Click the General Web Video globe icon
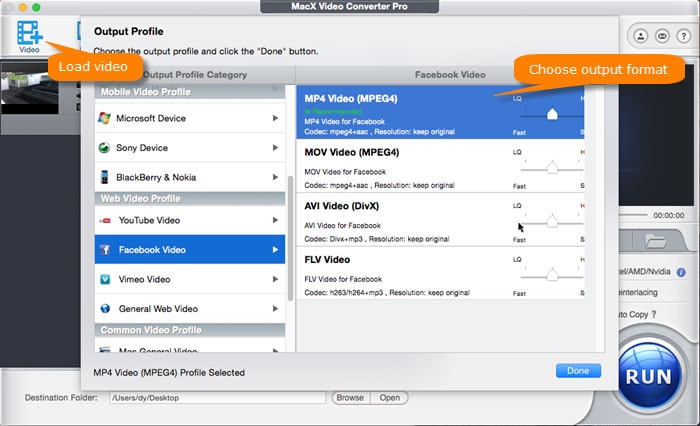 click(105, 309)
